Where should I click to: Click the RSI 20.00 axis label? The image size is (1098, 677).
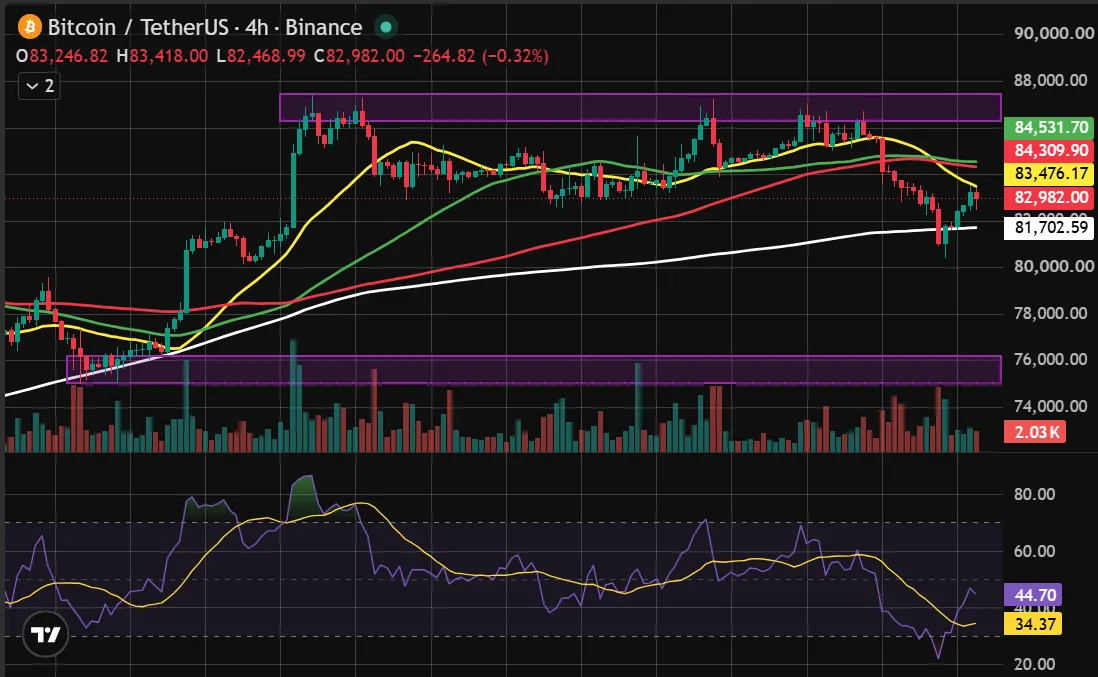coord(1034,664)
